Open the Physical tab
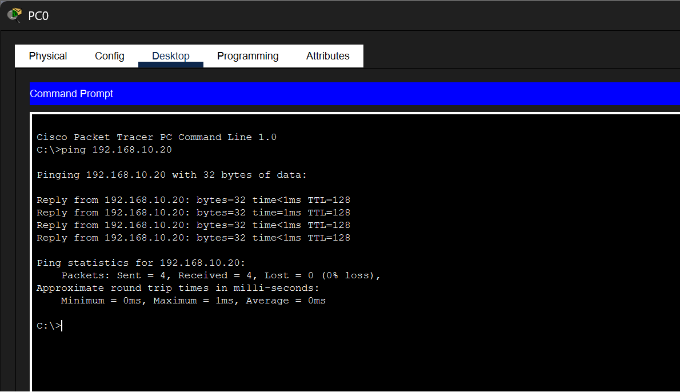 coord(48,56)
